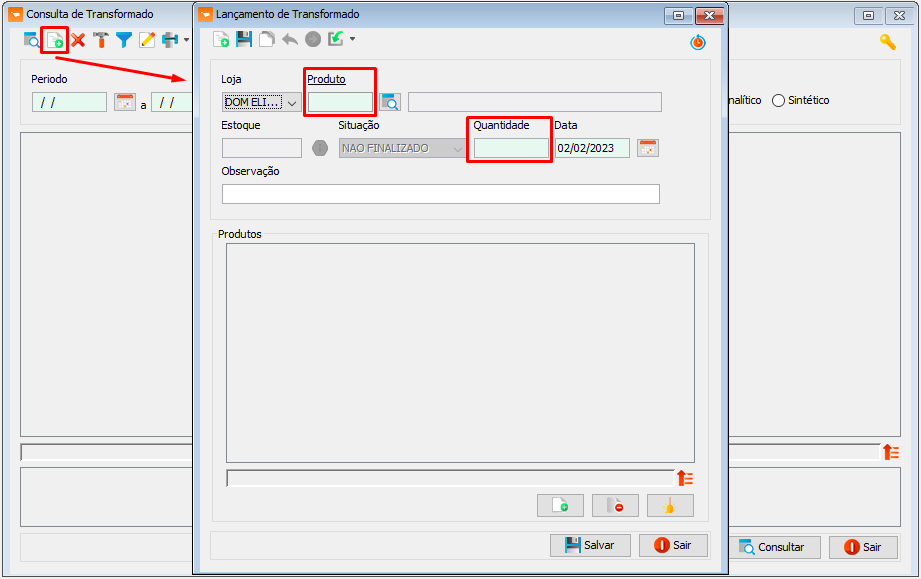
Task: Click the floppy disk save icon in toolbar
Action: pos(244,39)
